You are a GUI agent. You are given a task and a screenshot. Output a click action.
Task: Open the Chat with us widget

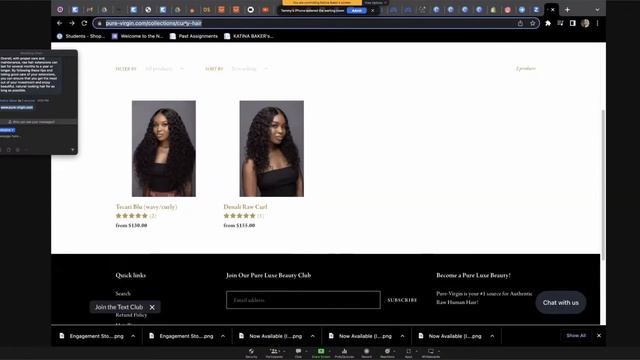pos(560,302)
